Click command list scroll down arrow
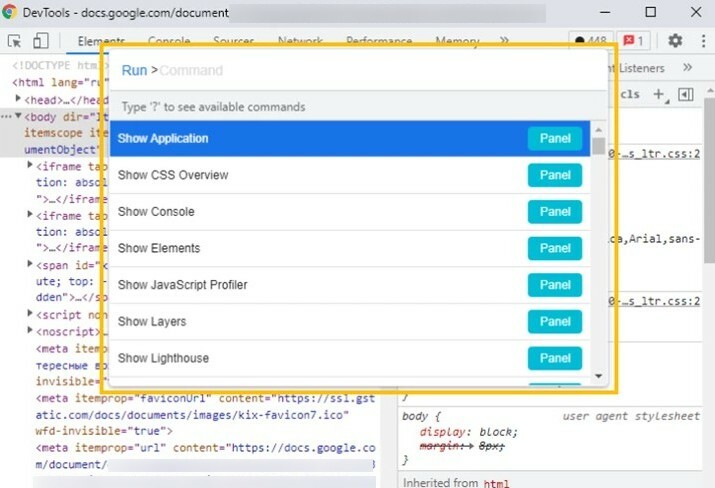 599,376
